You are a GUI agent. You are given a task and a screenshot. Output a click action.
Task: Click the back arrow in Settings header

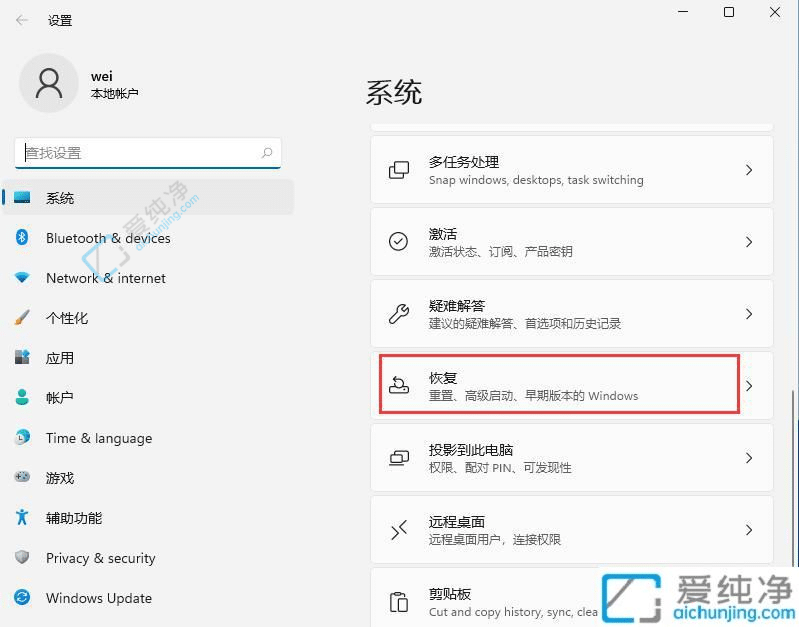(22, 20)
